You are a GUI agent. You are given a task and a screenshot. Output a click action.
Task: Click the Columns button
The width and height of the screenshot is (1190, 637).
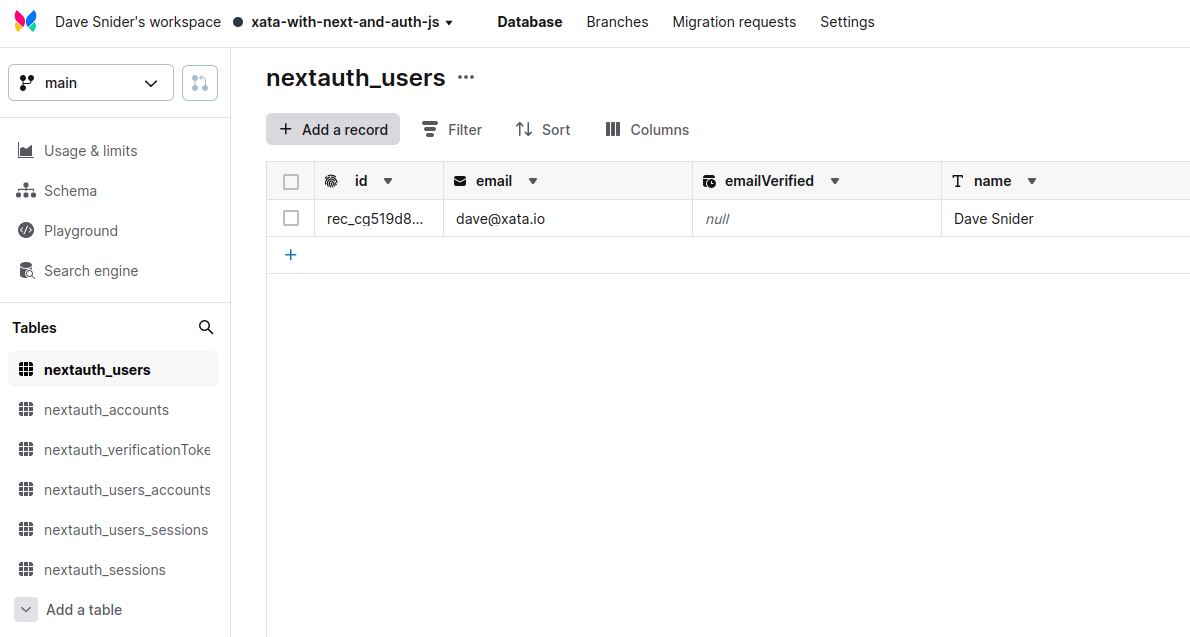pyautogui.click(x=647, y=129)
